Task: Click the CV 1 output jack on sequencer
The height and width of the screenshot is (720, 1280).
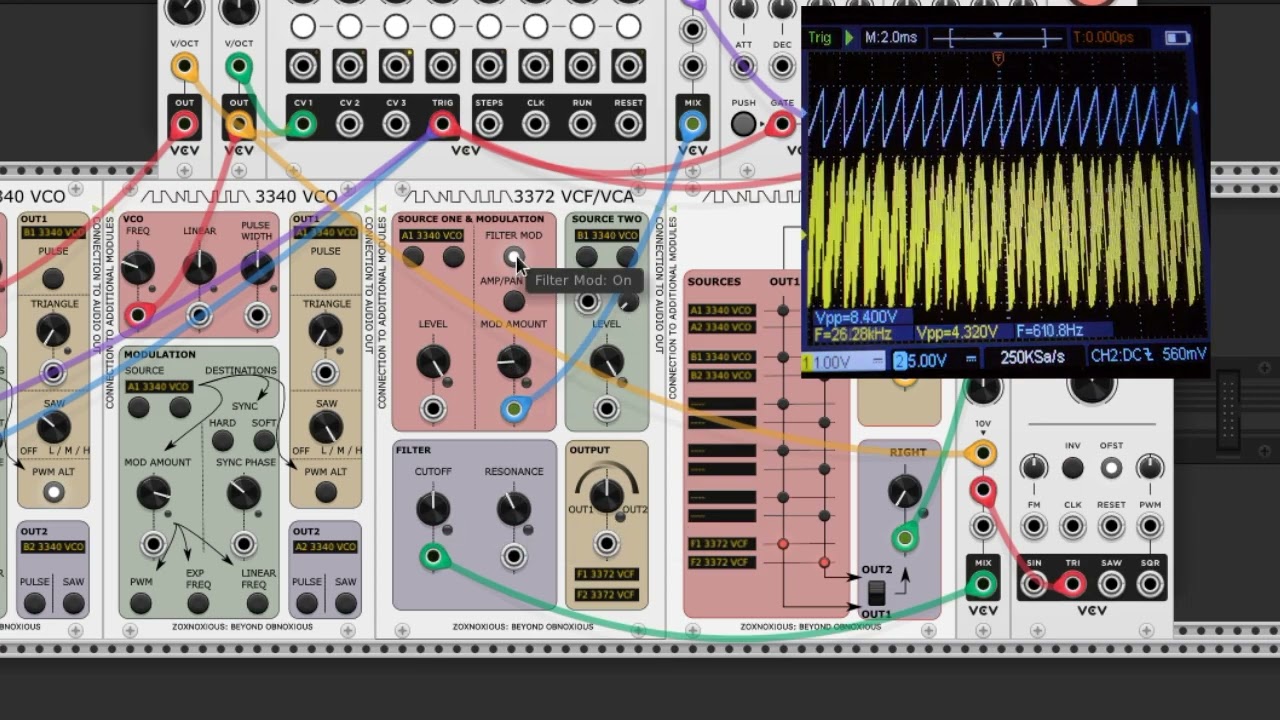Action: (302, 125)
